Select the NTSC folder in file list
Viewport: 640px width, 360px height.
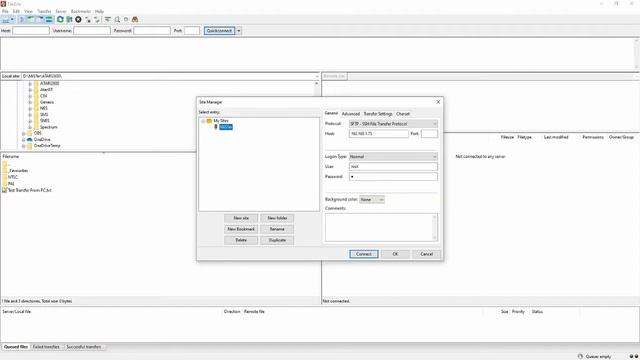coord(13,177)
